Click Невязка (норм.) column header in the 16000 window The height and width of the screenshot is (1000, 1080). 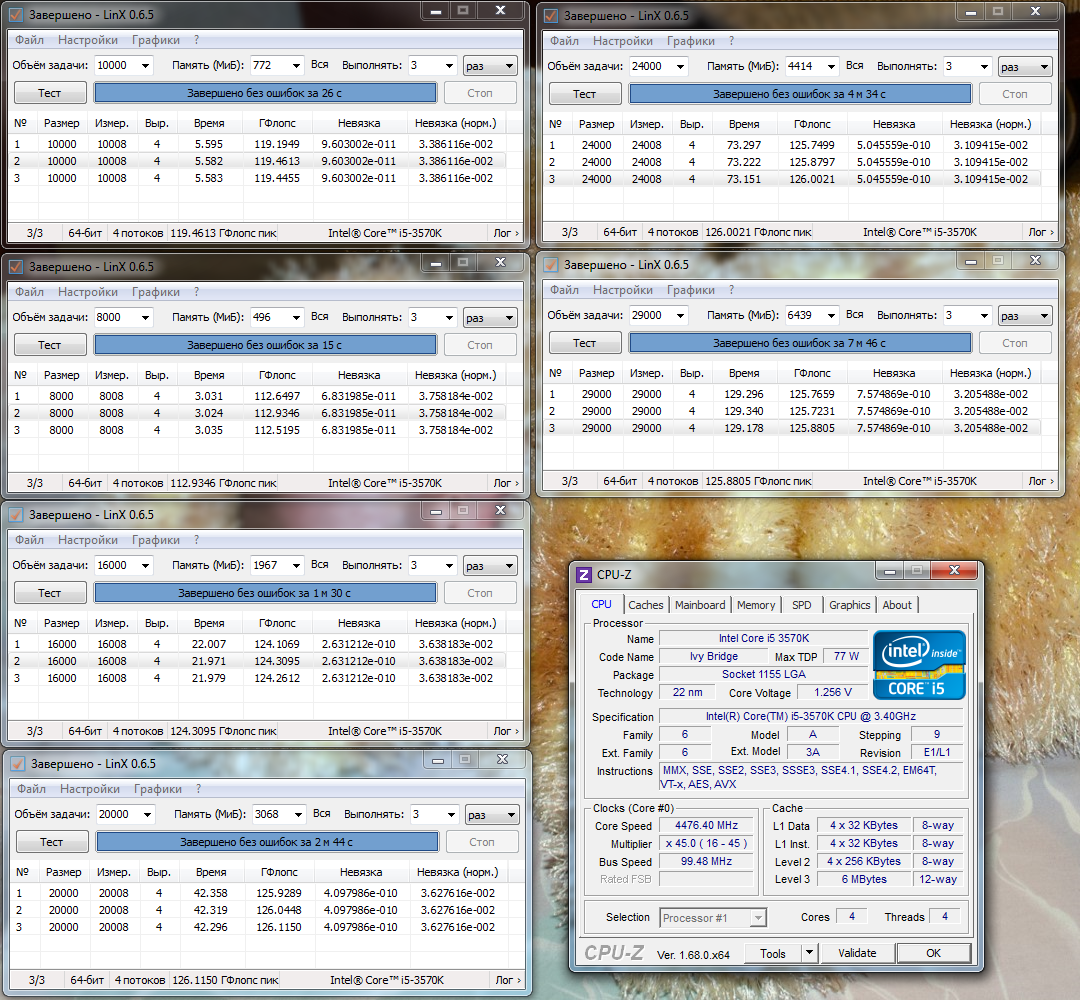pyautogui.click(x=455, y=623)
